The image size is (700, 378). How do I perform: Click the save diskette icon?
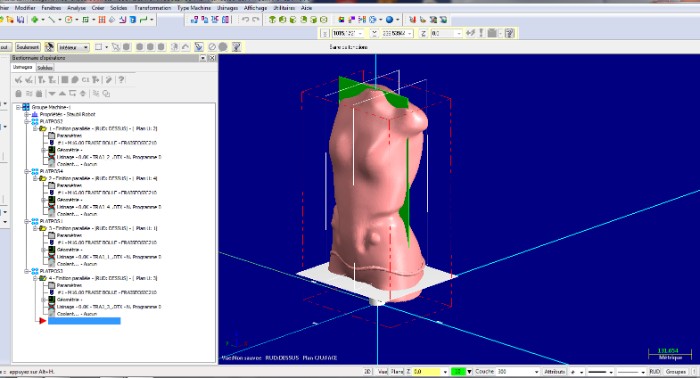[x=20, y=20]
